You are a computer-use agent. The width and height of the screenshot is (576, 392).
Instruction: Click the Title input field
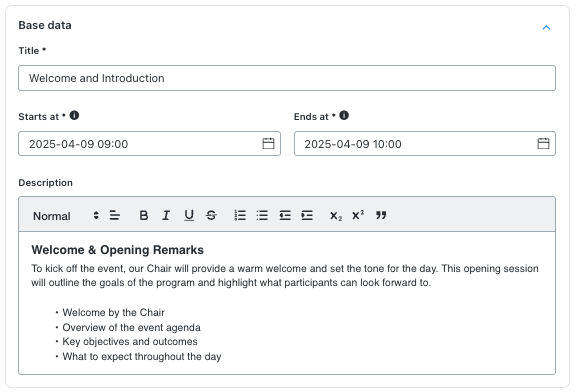tap(287, 78)
